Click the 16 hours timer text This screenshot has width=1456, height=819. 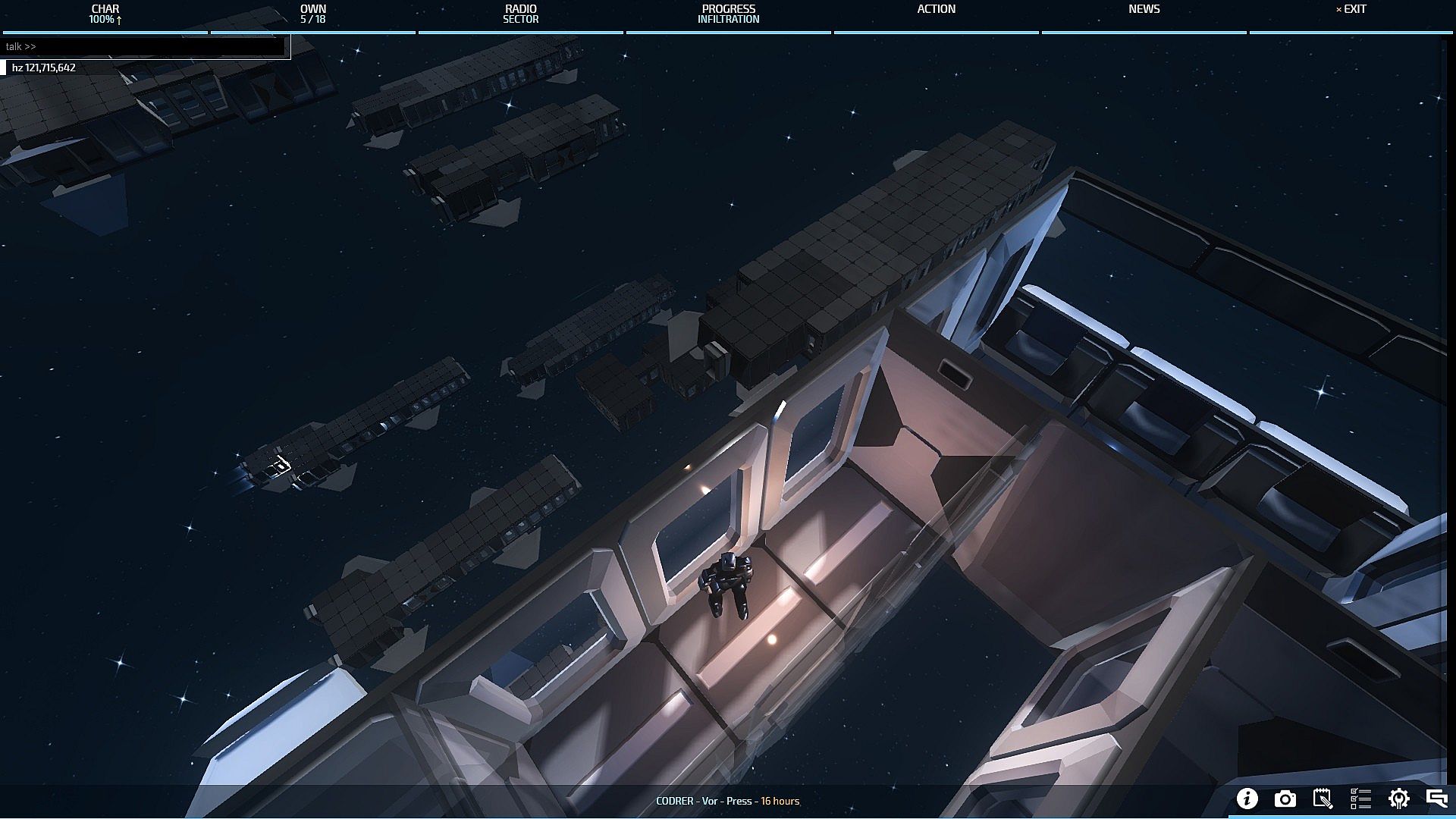(780, 801)
